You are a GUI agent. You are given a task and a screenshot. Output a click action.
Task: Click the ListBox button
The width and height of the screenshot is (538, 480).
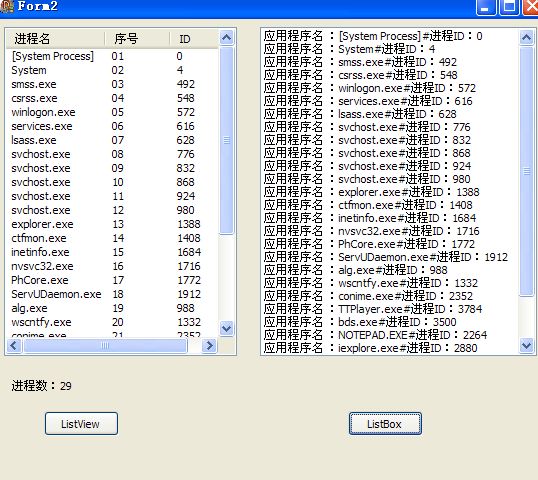point(385,424)
